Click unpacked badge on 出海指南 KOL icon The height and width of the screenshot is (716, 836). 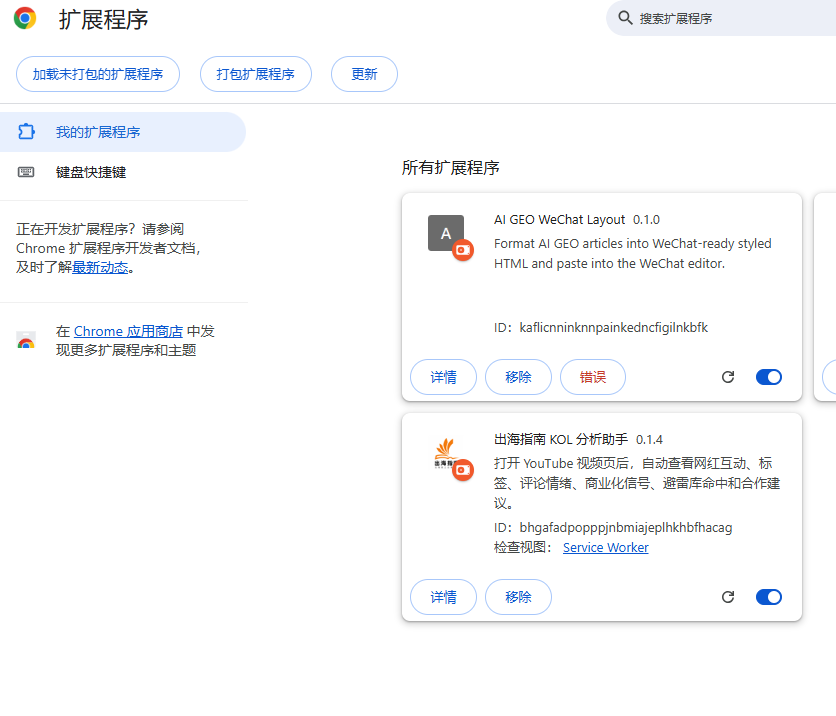[x=463, y=470]
